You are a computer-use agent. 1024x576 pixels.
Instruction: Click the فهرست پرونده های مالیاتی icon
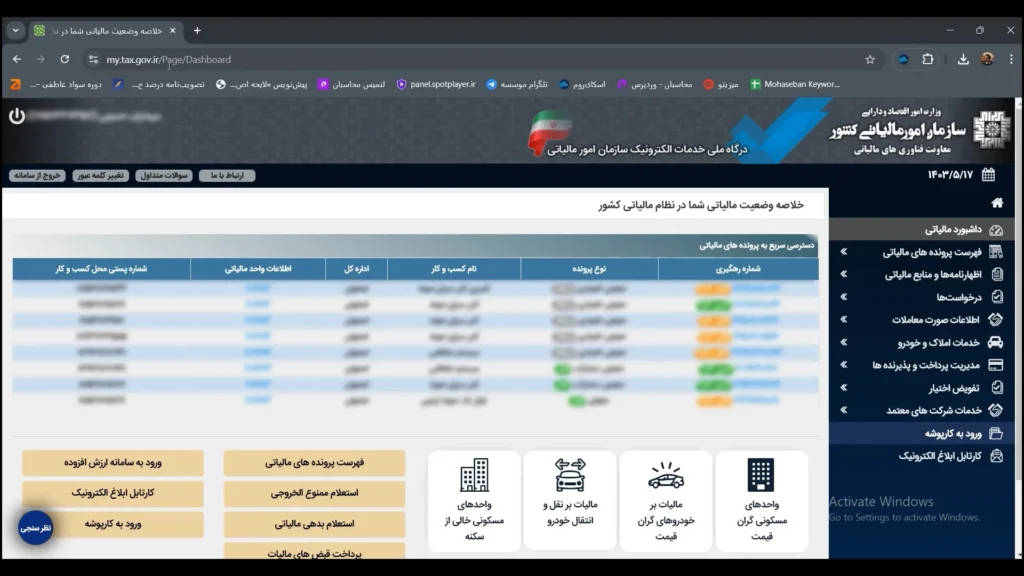[x=996, y=252]
